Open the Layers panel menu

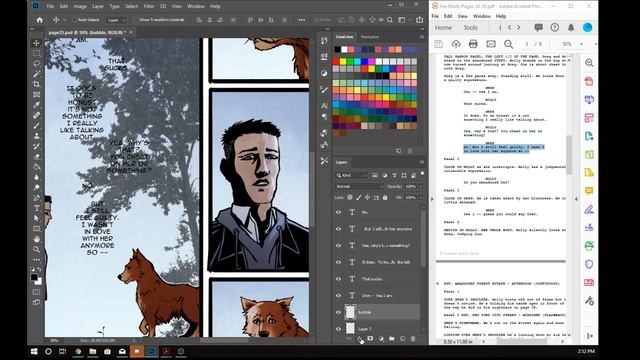pos(422,162)
